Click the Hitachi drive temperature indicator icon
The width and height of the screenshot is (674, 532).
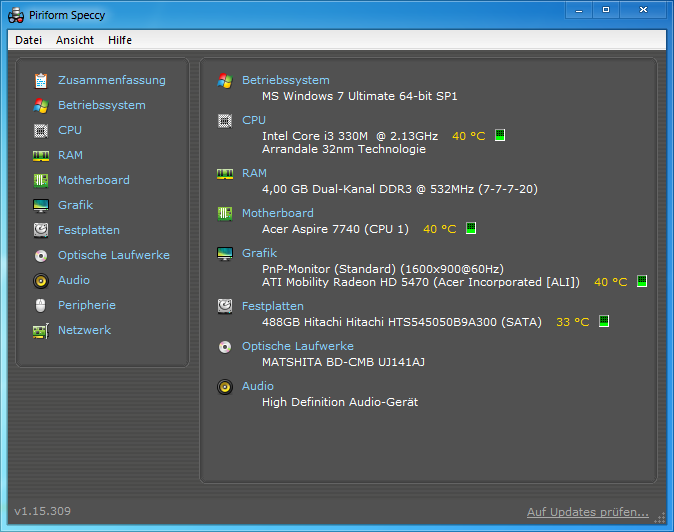click(x=604, y=321)
